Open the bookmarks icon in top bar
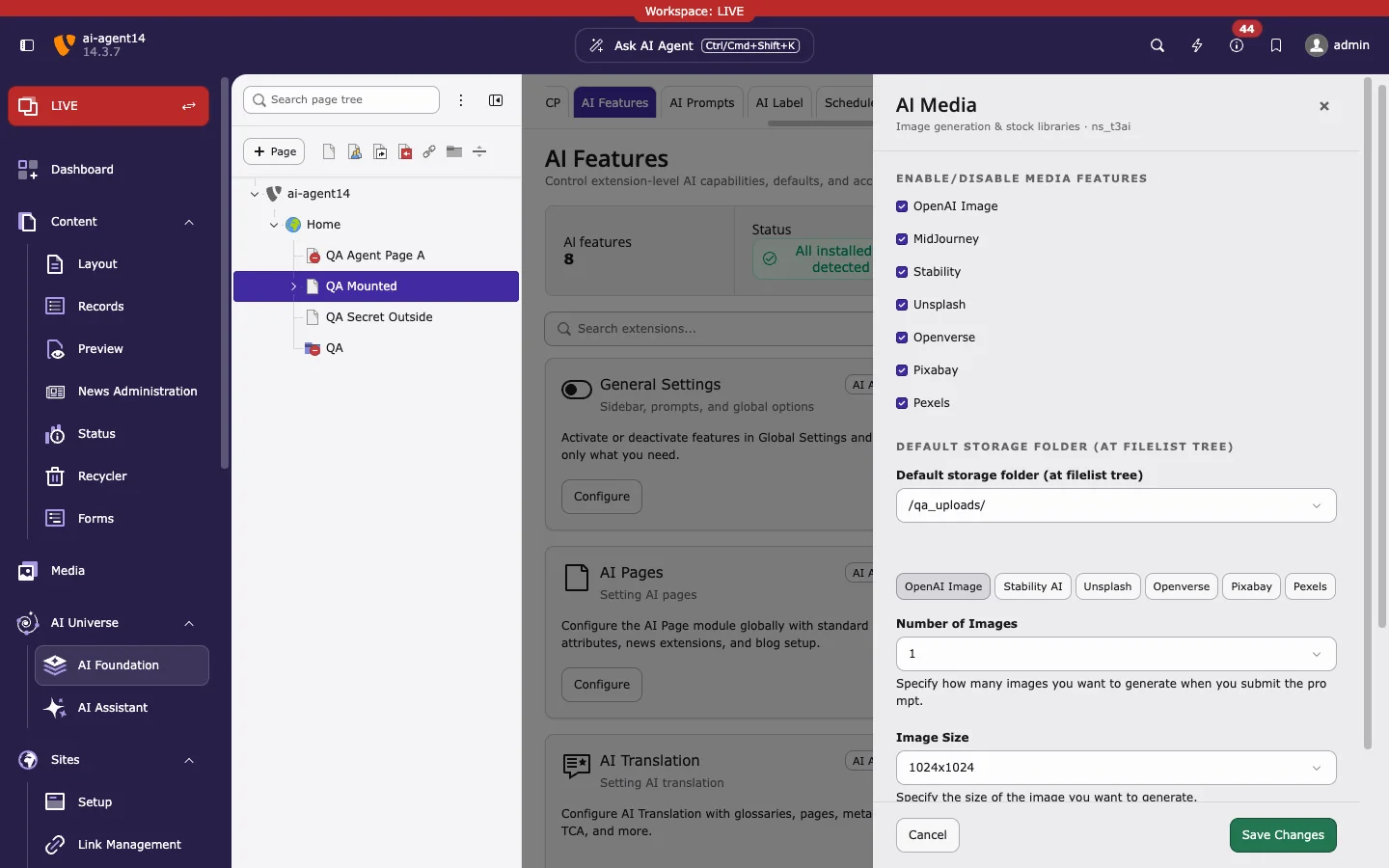Viewport: 1389px width, 868px height. click(x=1276, y=45)
